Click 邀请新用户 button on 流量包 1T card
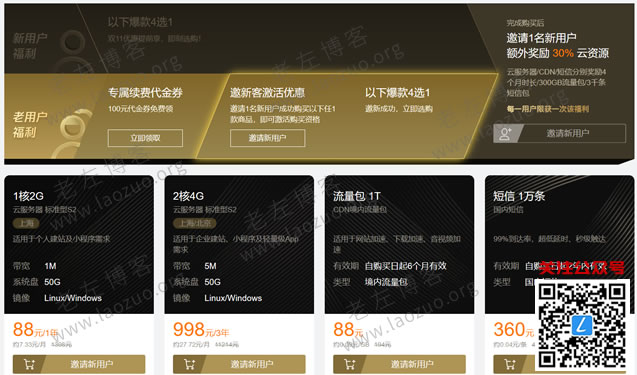The image size is (637, 375). [399, 364]
